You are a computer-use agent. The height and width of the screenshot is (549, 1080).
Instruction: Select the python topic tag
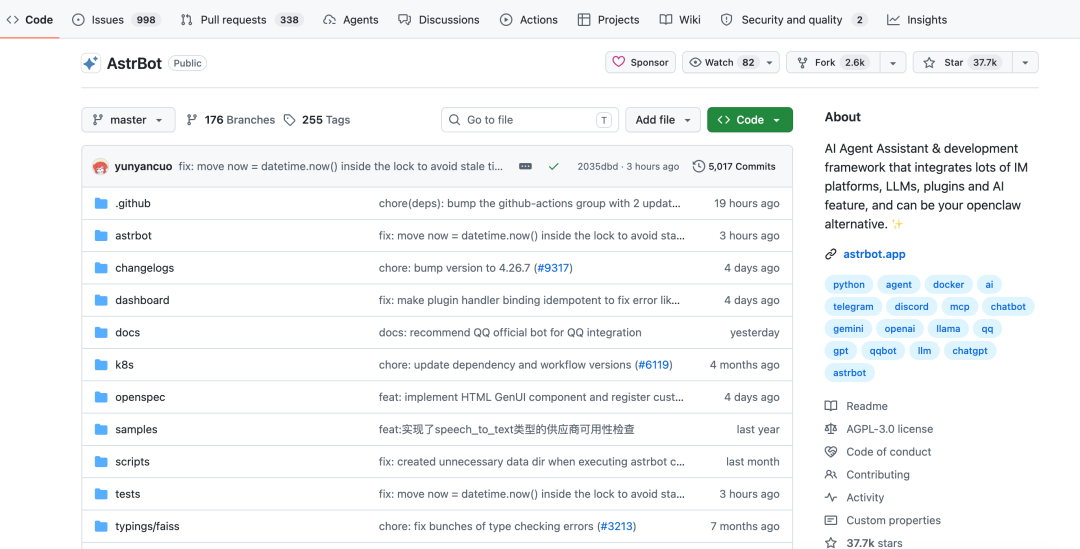[x=849, y=284]
